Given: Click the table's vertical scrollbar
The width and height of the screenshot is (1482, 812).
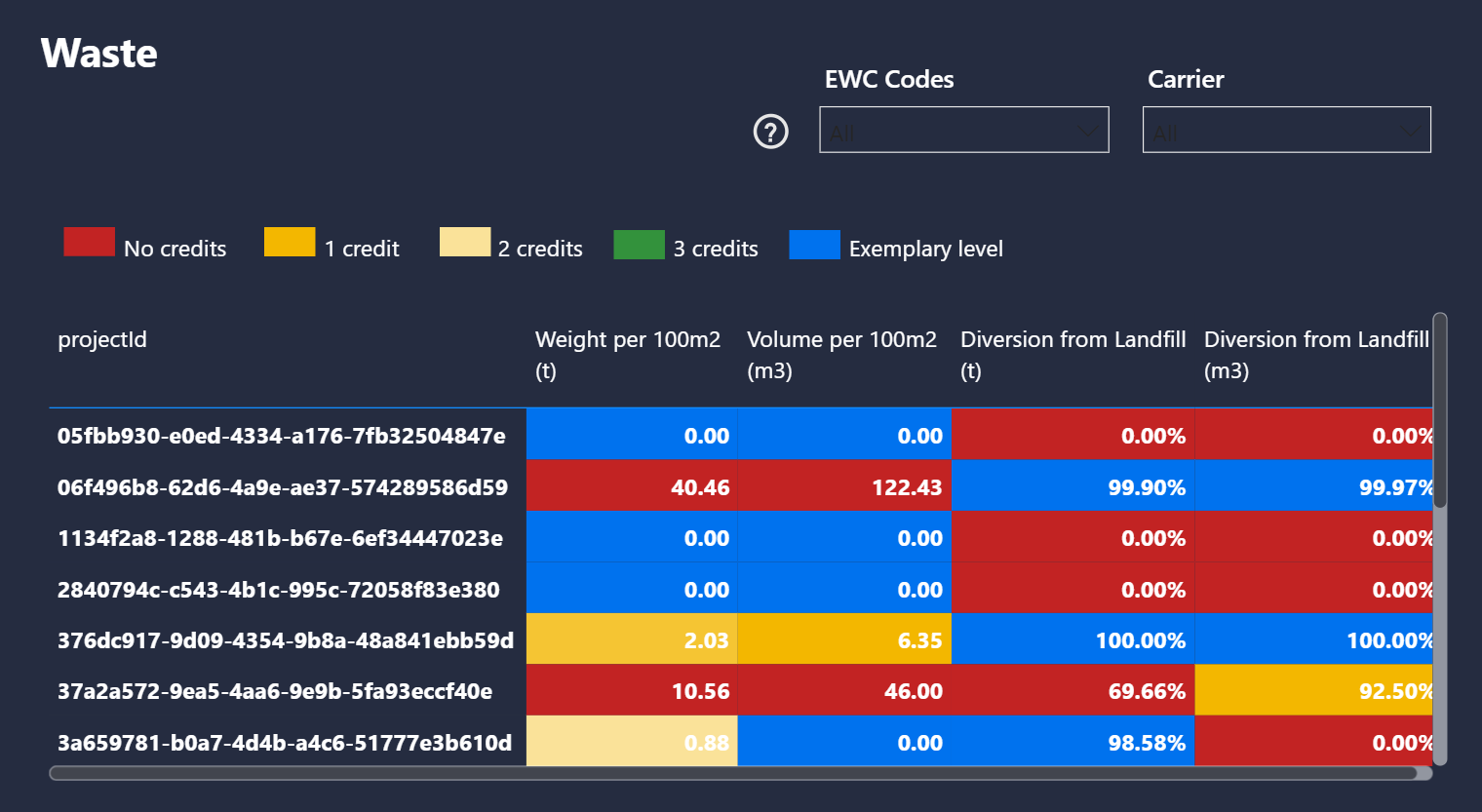Looking at the screenshot, I should click(1440, 410).
